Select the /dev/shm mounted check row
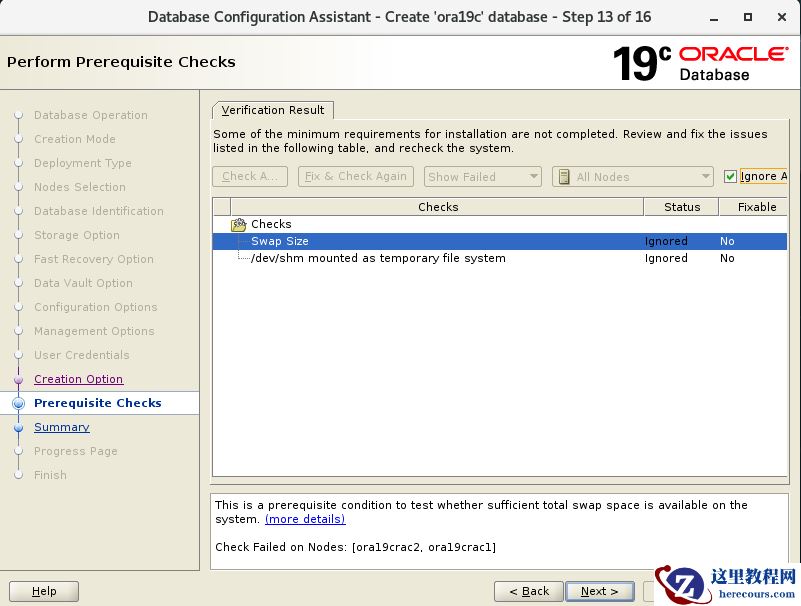Image resolution: width=801 pixels, height=606 pixels. click(x=378, y=258)
